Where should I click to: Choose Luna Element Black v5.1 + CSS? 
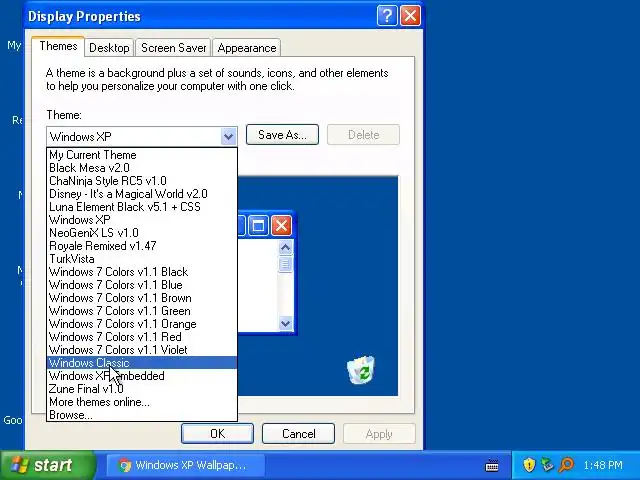point(142,207)
